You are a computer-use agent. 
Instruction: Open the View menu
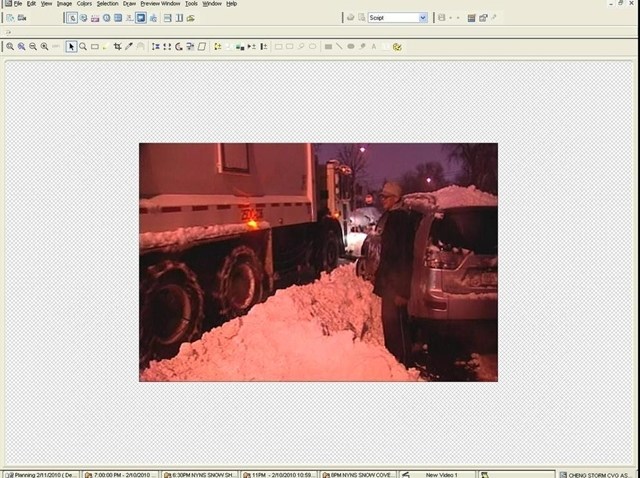(47, 4)
